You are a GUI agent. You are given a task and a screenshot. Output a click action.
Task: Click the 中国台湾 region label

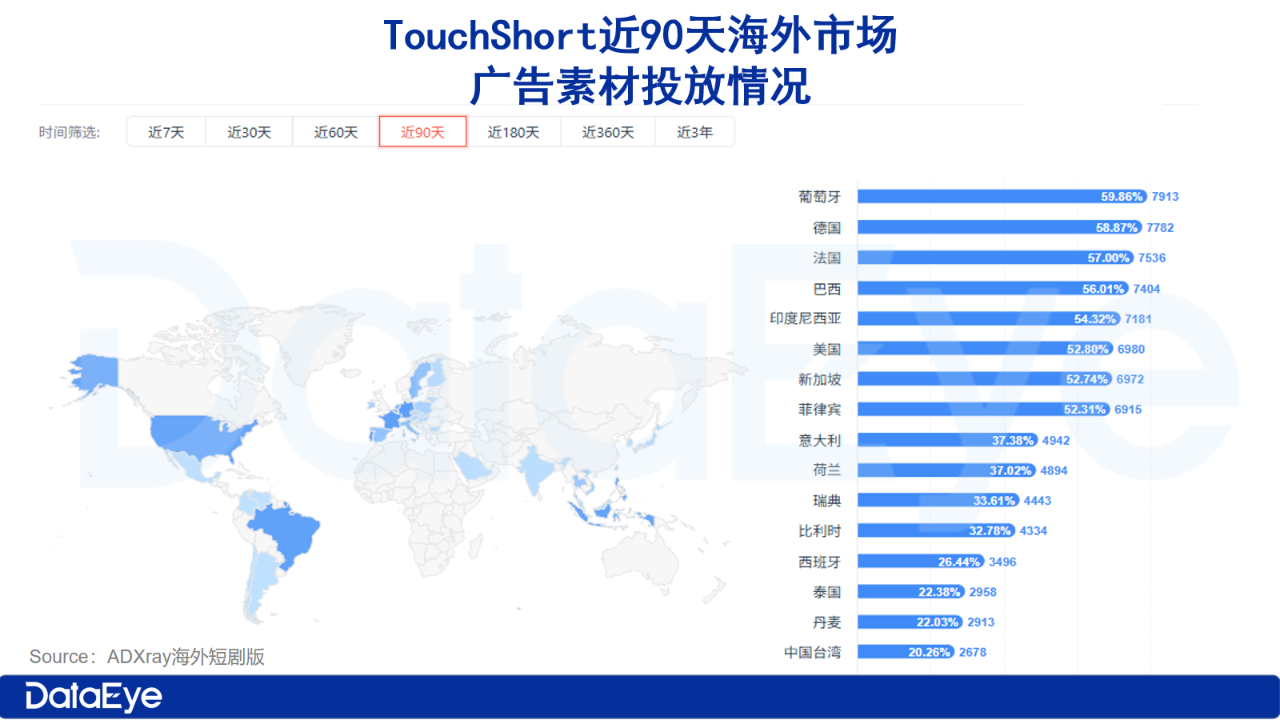click(813, 653)
